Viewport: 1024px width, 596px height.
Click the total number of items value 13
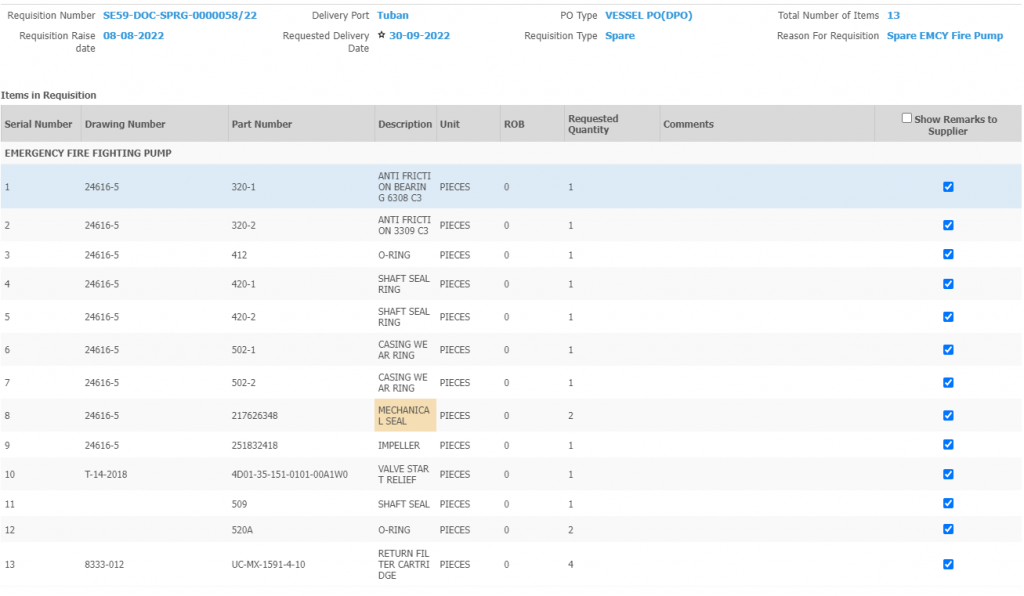point(893,16)
